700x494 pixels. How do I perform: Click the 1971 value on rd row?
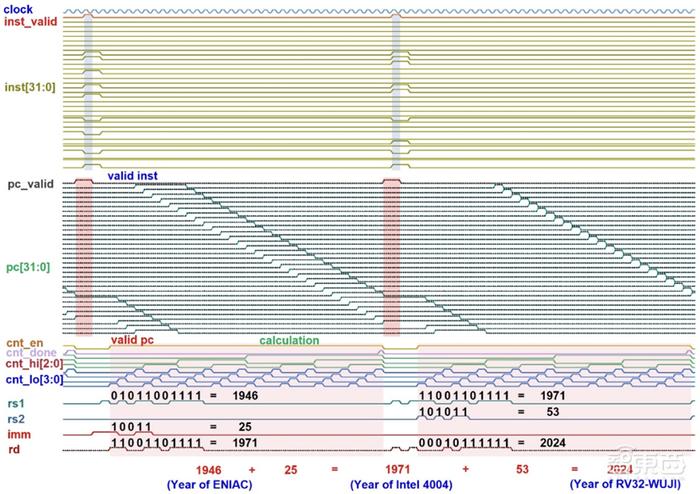(x=245, y=443)
